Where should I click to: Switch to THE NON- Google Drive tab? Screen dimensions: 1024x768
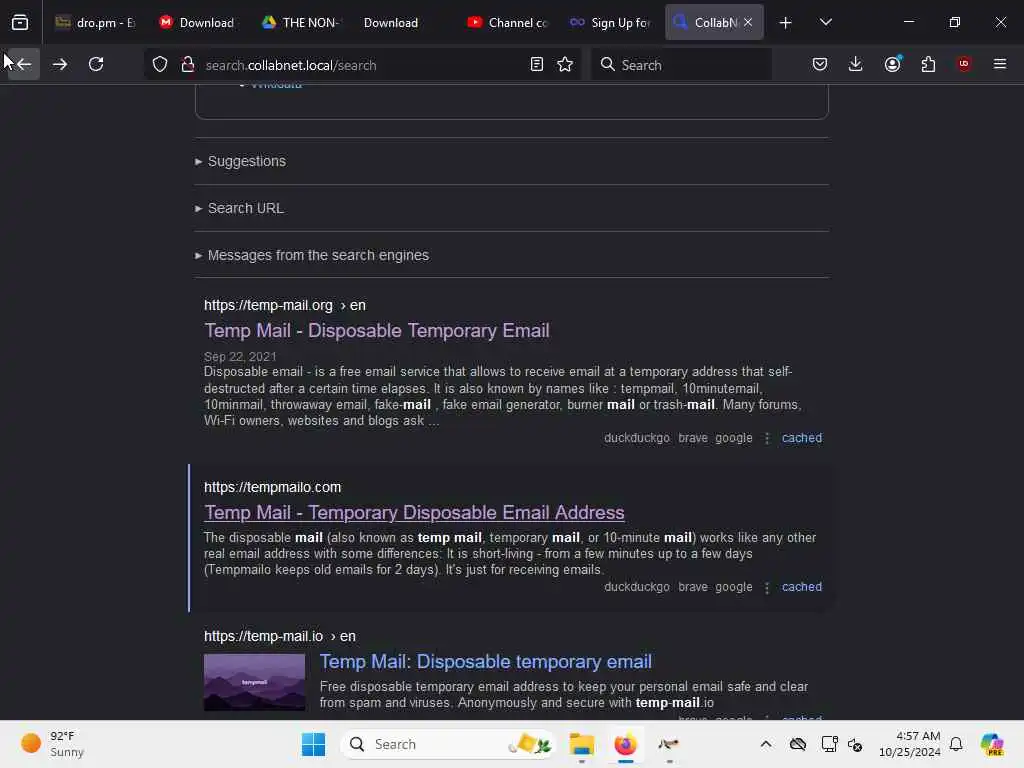tap(300, 22)
